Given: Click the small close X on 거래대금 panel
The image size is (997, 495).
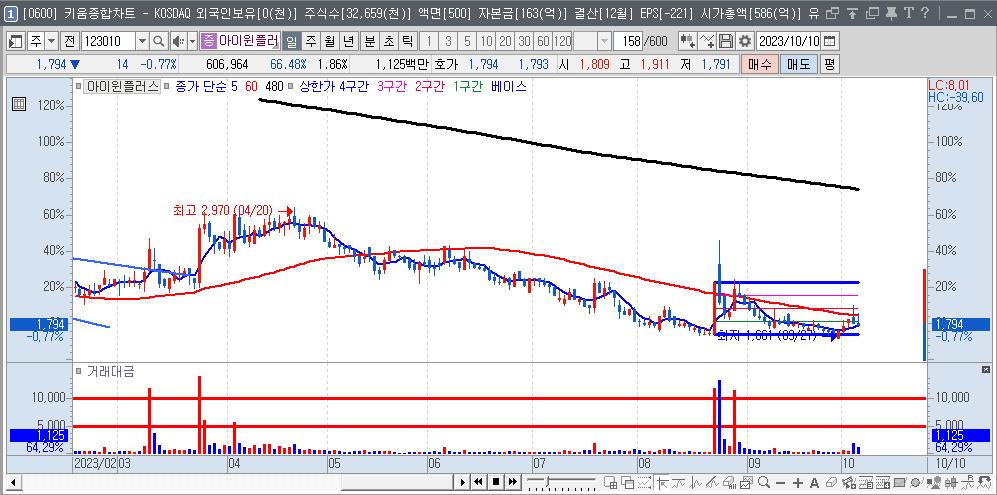Looking at the screenshot, I should click(x=986, y=369).
